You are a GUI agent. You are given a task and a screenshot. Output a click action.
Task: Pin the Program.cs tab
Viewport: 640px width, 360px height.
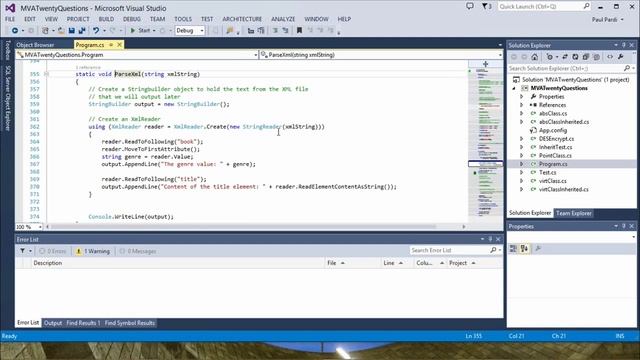click(111, 45)
